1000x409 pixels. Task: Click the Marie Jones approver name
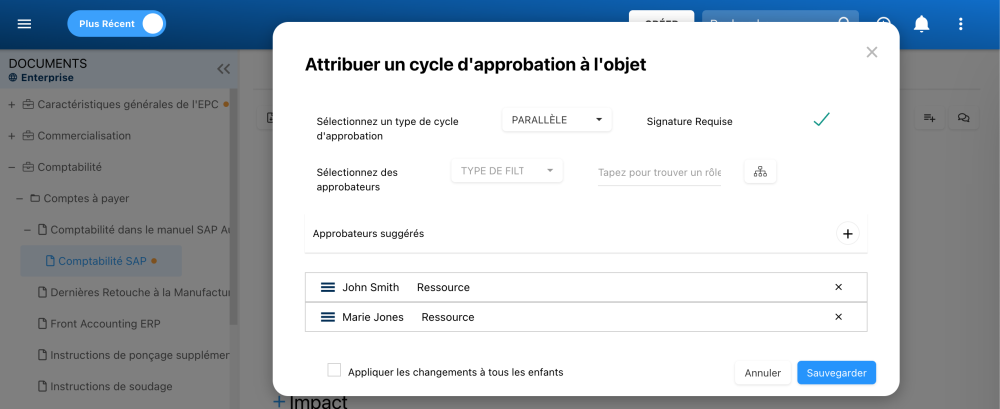(x=373, y=317)
